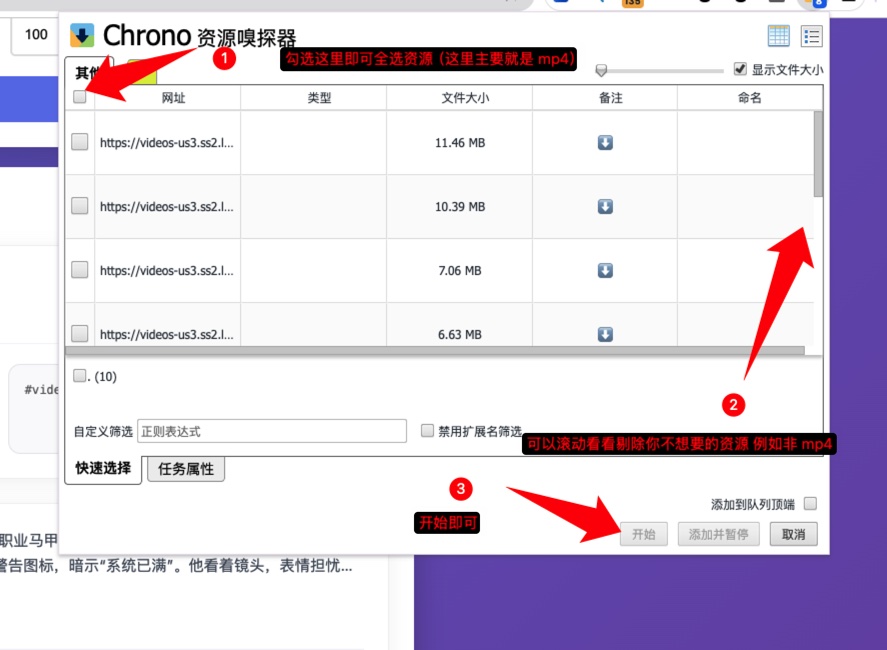
Task: Select the '. (10)' extension filter checkbox
Action: [x=80, y=375]
